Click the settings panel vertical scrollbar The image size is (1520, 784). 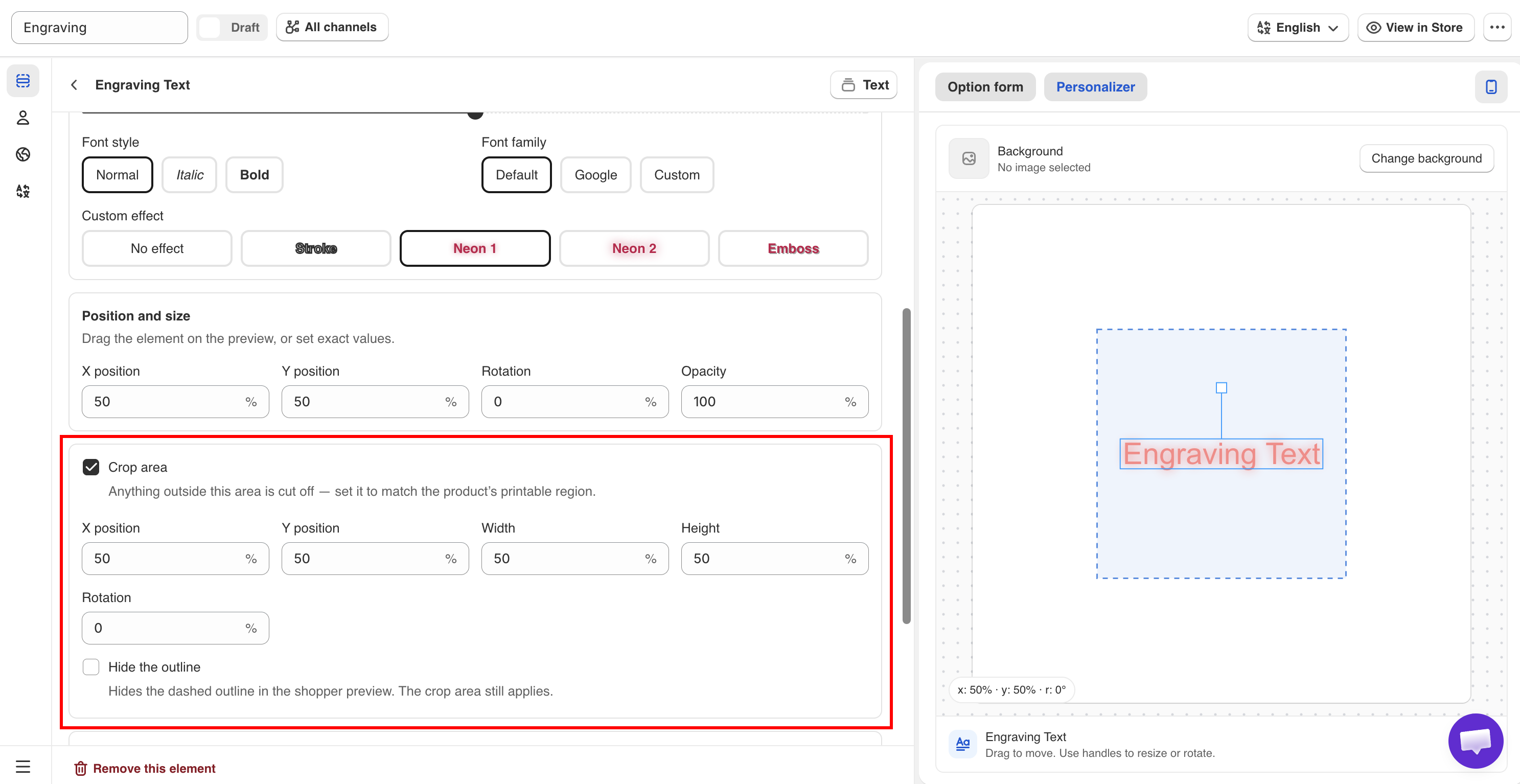click(x=906, y=466)
